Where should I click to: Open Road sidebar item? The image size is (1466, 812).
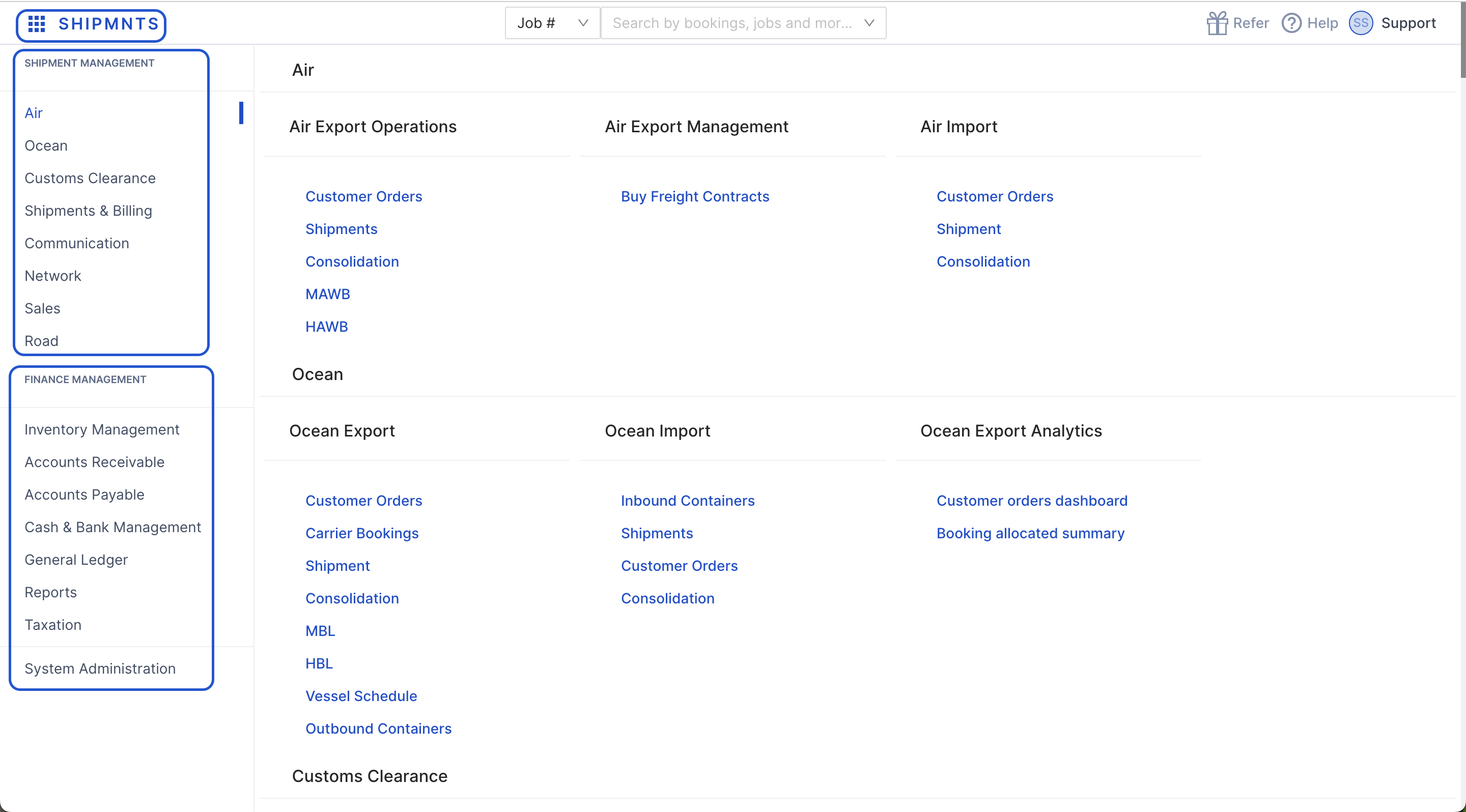(42, 340)
